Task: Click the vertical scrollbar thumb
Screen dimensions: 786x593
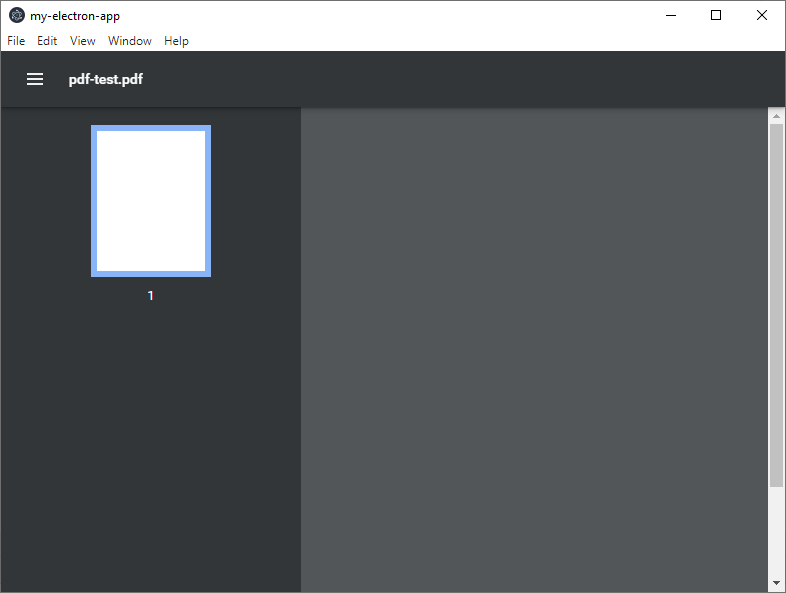Action: pos(776,305)
